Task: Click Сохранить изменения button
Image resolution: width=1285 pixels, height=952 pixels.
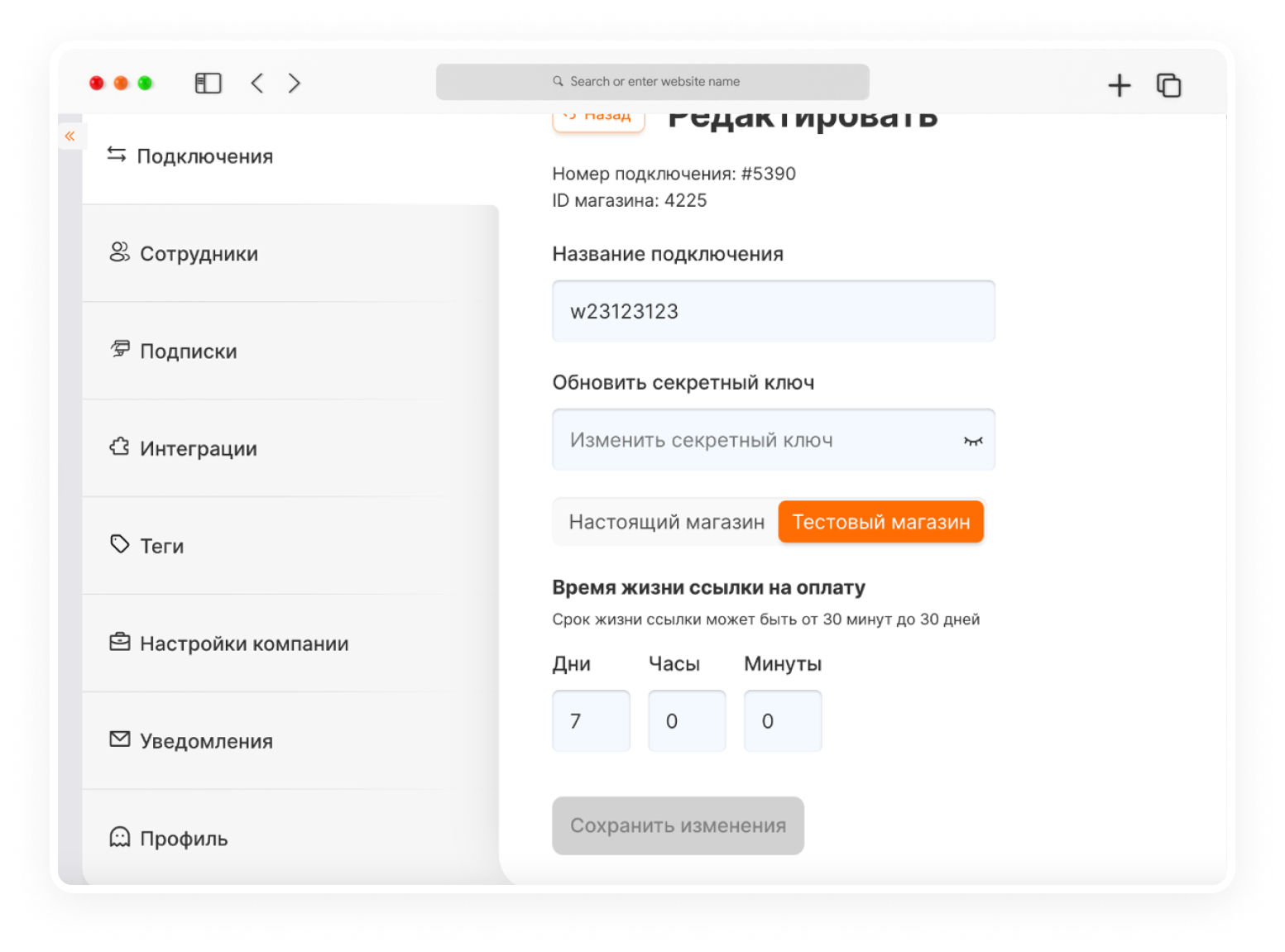Action: coord(678,825)
